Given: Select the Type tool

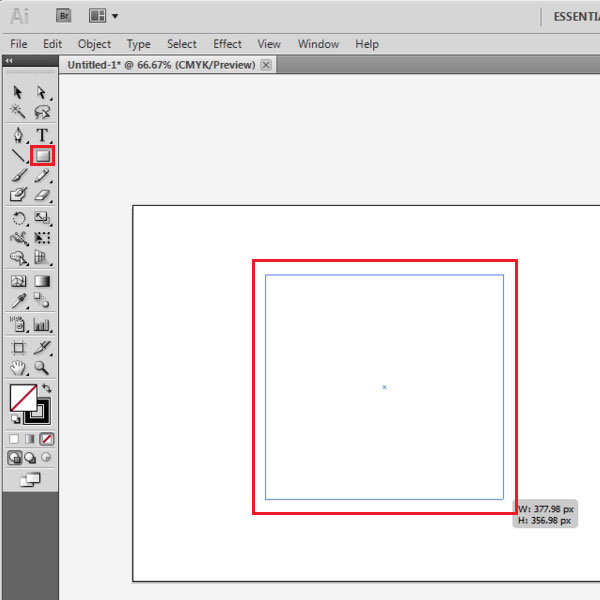Looking at the screenshot, I should [x=42, y=135].
